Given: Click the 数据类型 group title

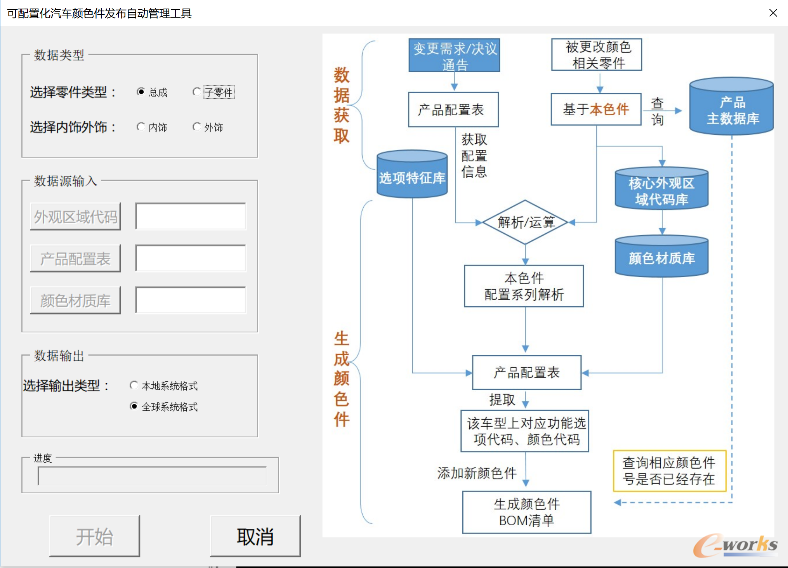Looking at the screenshot, I should coord(59,55).
